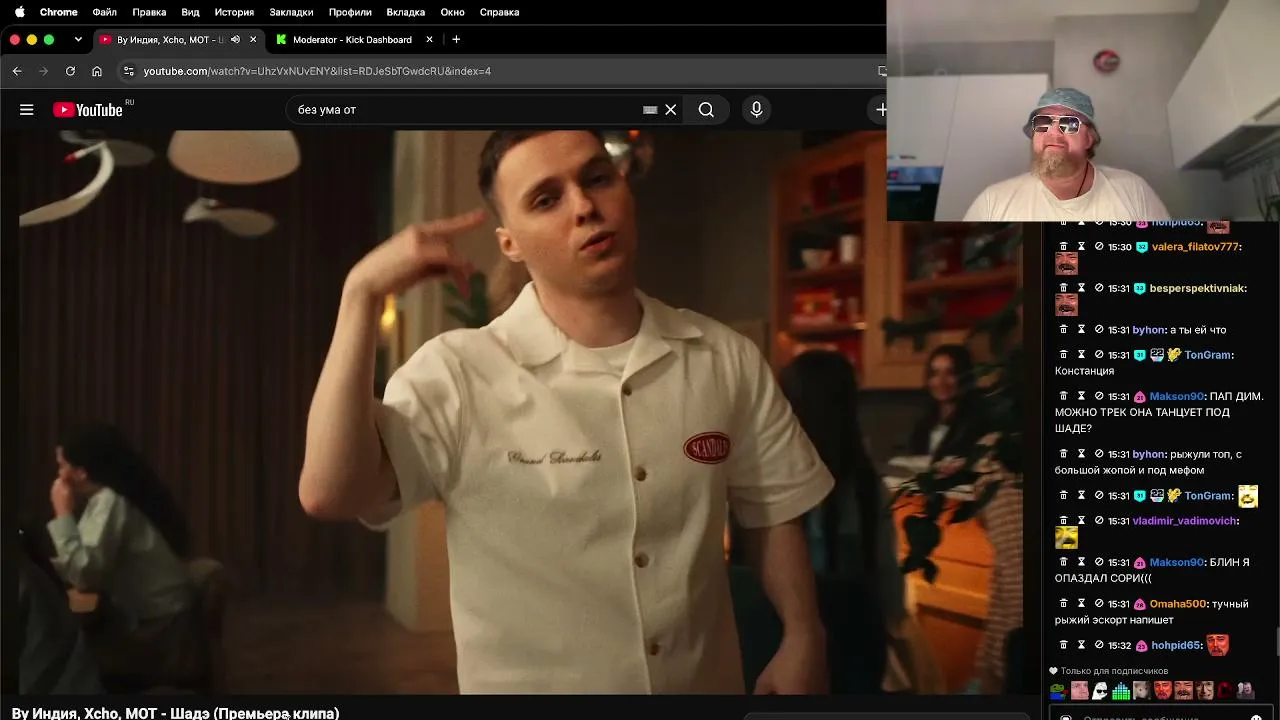Click the 'Только для подписчиков' label

tap(1114, 671)
